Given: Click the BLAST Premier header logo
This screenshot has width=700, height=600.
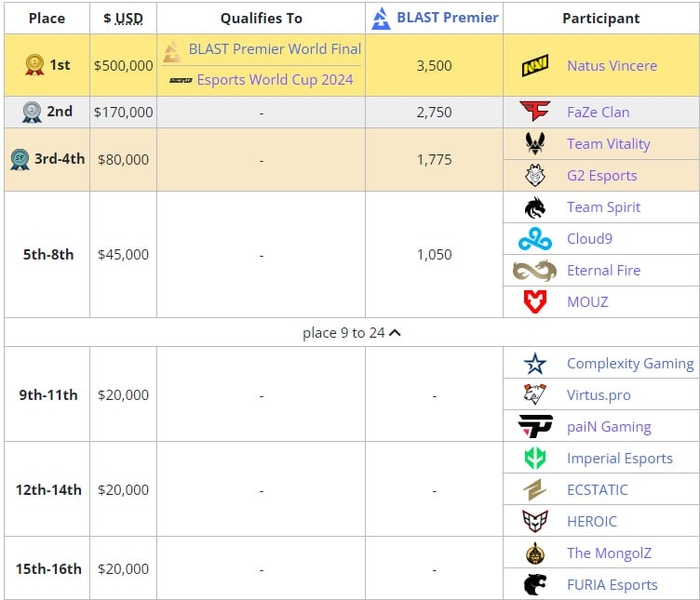Looking at the screenshot, I should (x=381, y=18).
